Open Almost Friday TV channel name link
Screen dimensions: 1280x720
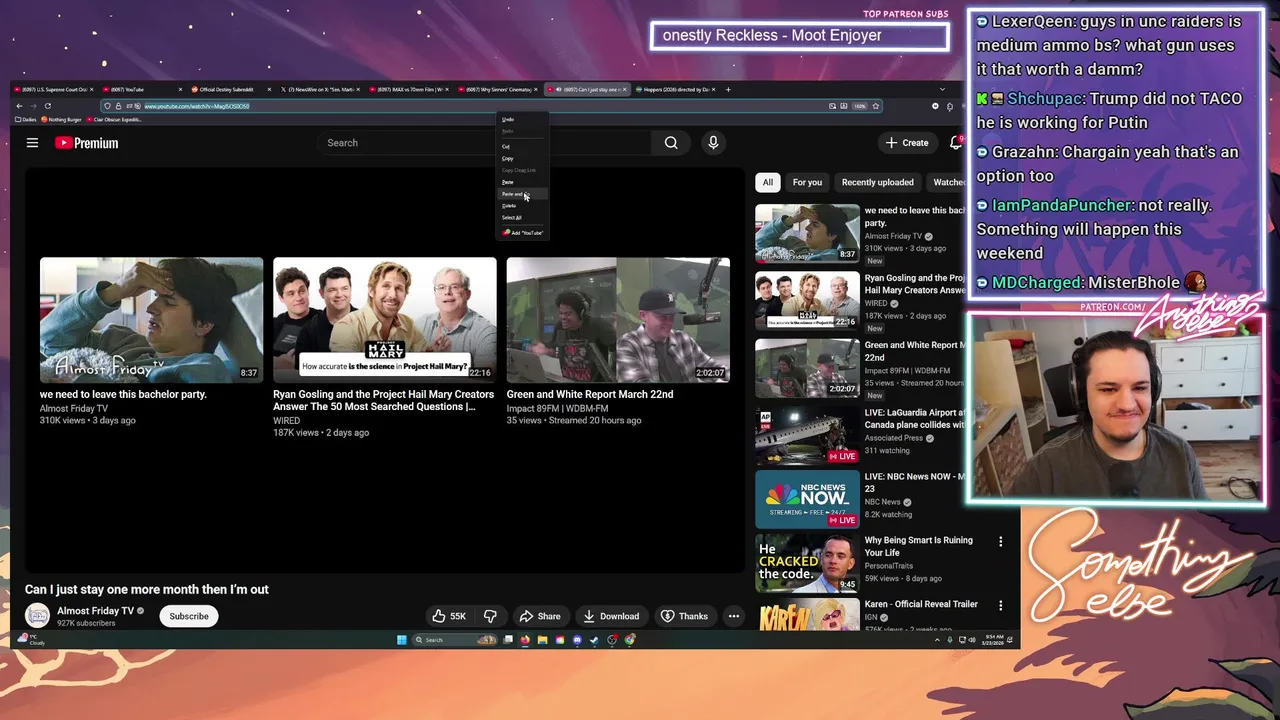(x=95, y=611)
